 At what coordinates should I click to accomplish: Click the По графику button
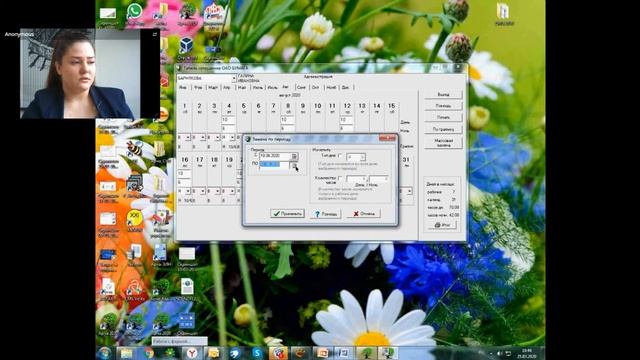(443, 129)
